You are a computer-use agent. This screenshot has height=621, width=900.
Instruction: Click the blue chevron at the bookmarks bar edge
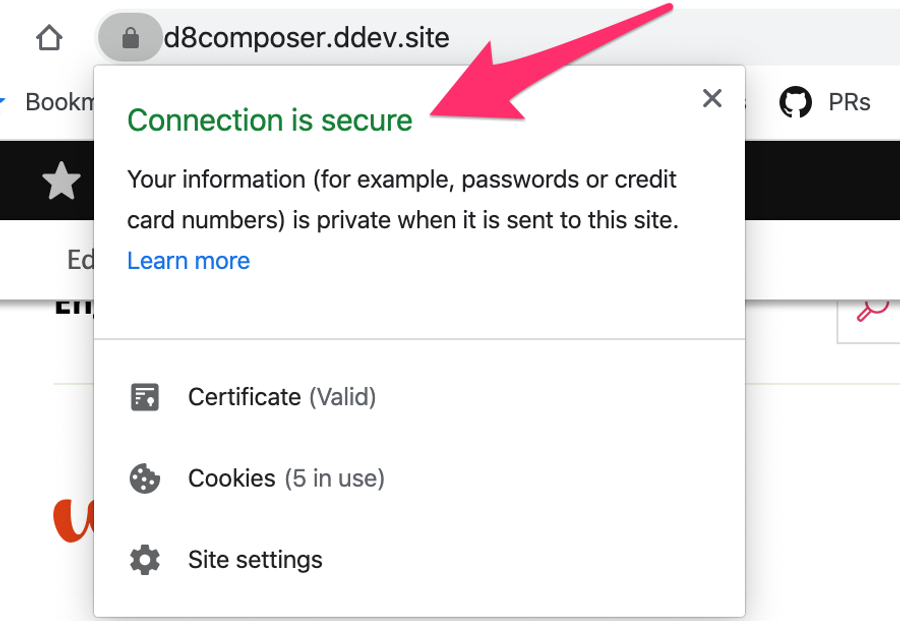(x=4, y=100)
